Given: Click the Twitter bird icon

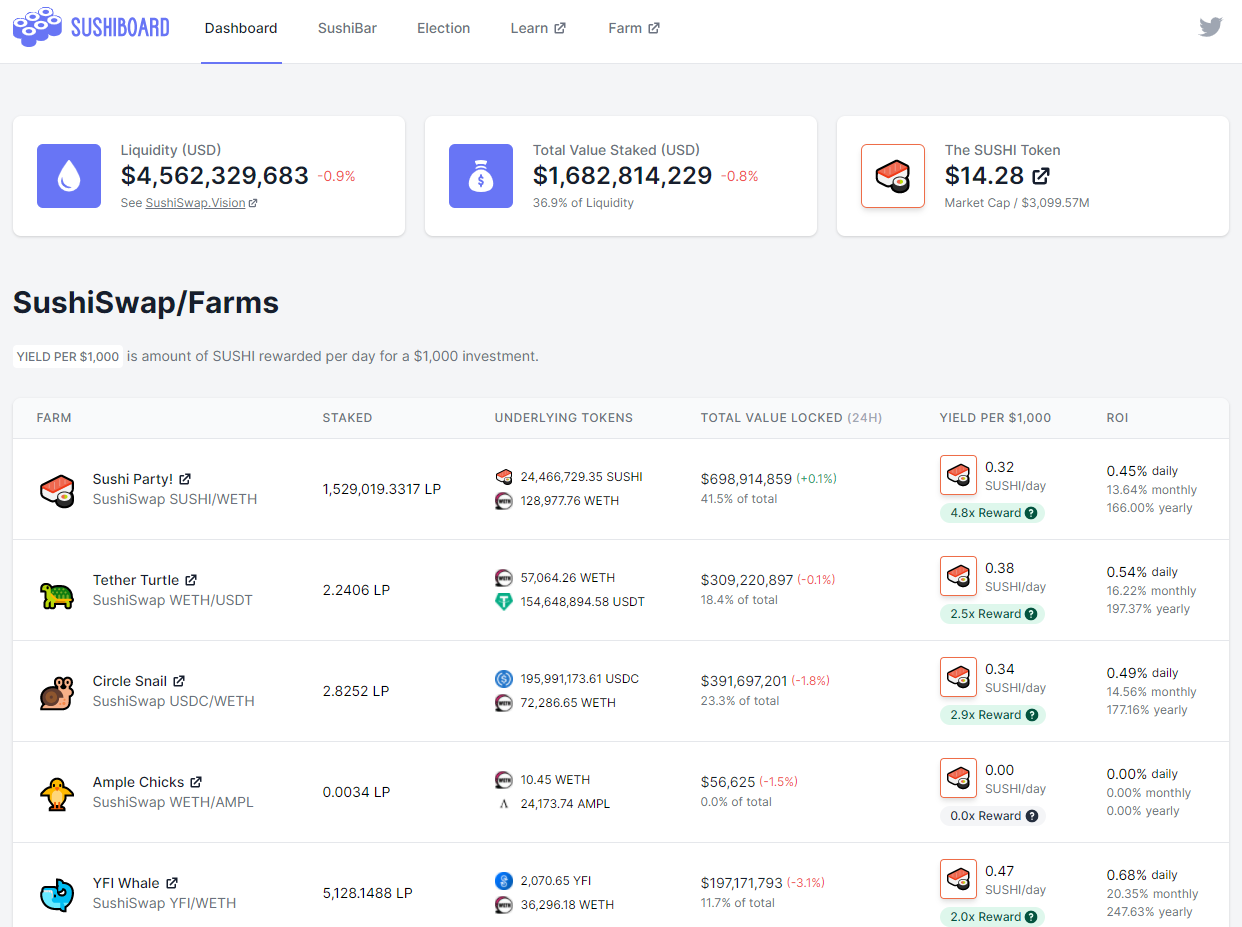Looking at the screenshot, I should point(1210,27).
